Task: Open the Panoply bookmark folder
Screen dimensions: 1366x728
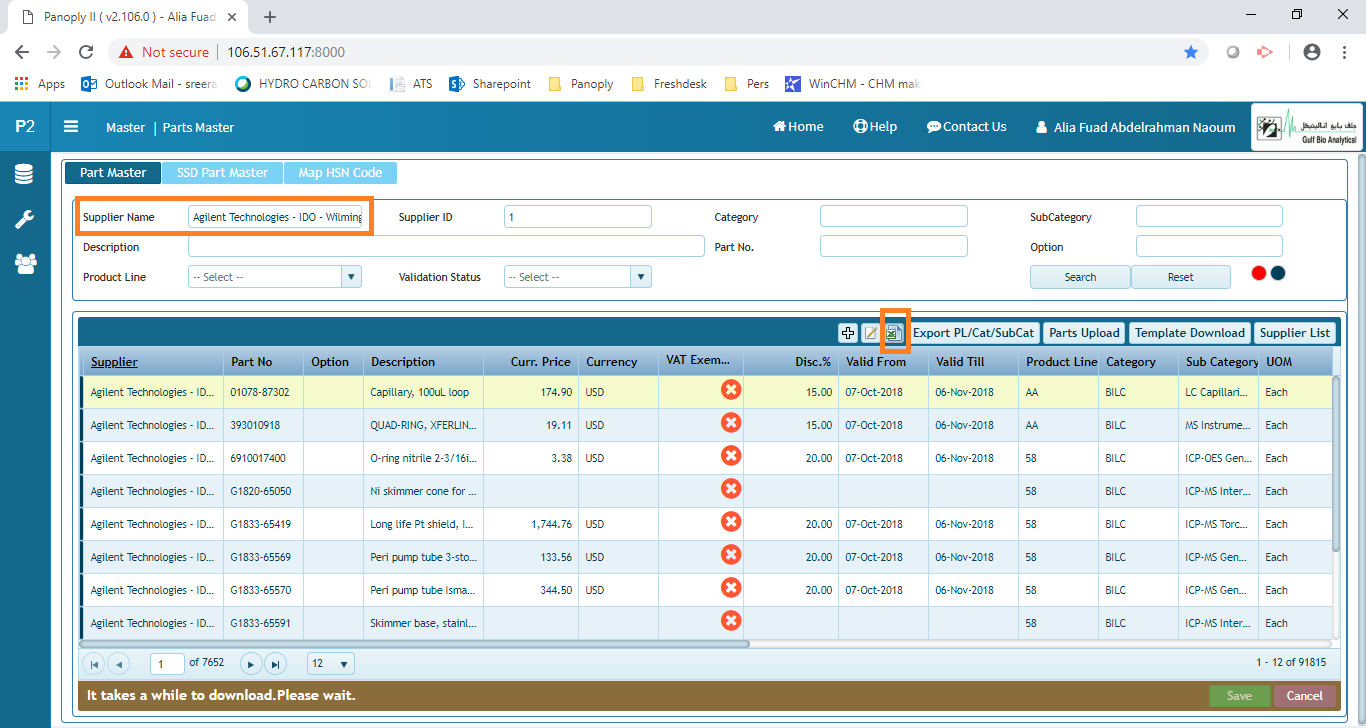Action: pyautogui.click(x=581, y=84)
